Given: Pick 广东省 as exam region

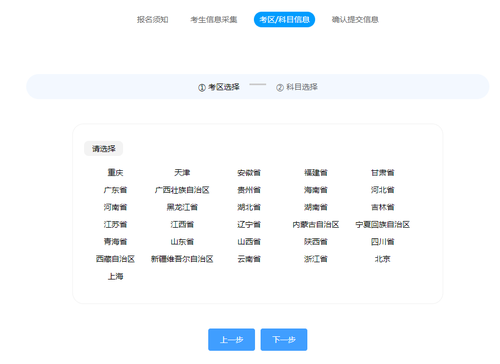Looking at the screenshot, I should click(115, 190).
